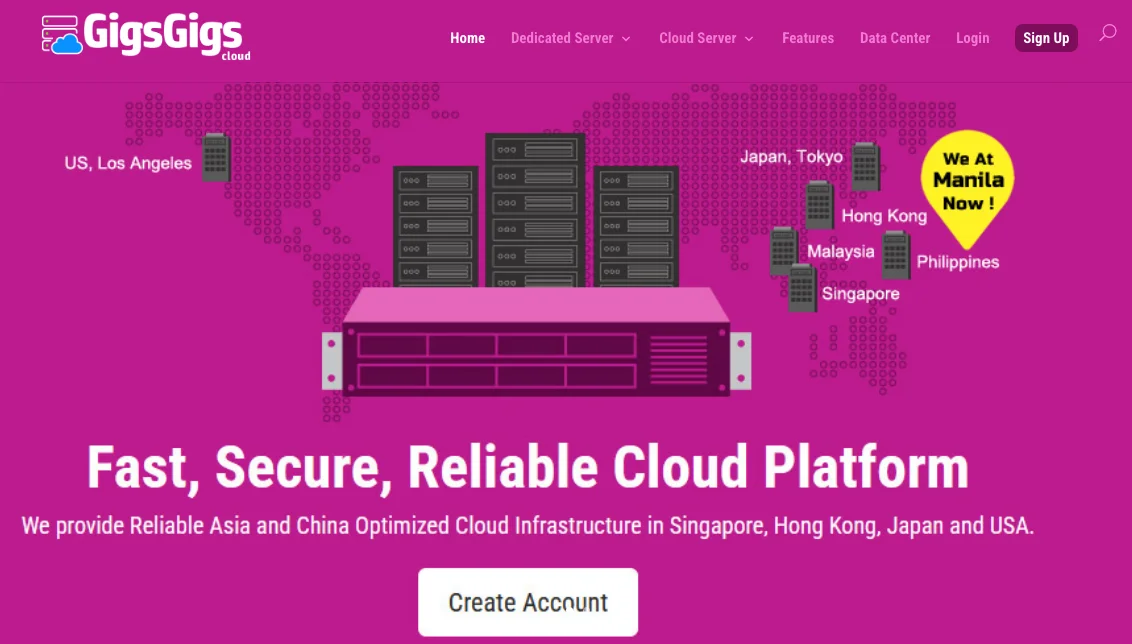
Task: Open the Features menu item
Action: tap(808, 38)
